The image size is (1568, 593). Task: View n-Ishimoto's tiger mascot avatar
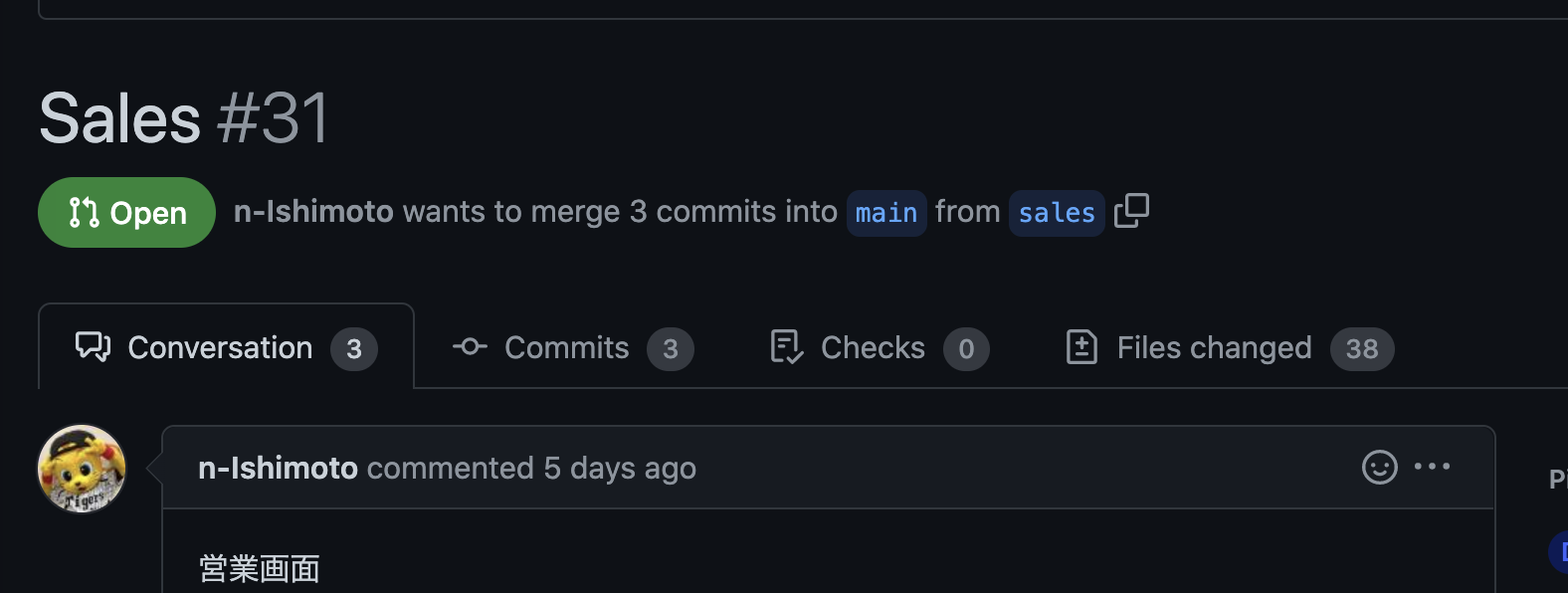pyautogui.click(x=83, y=469)
